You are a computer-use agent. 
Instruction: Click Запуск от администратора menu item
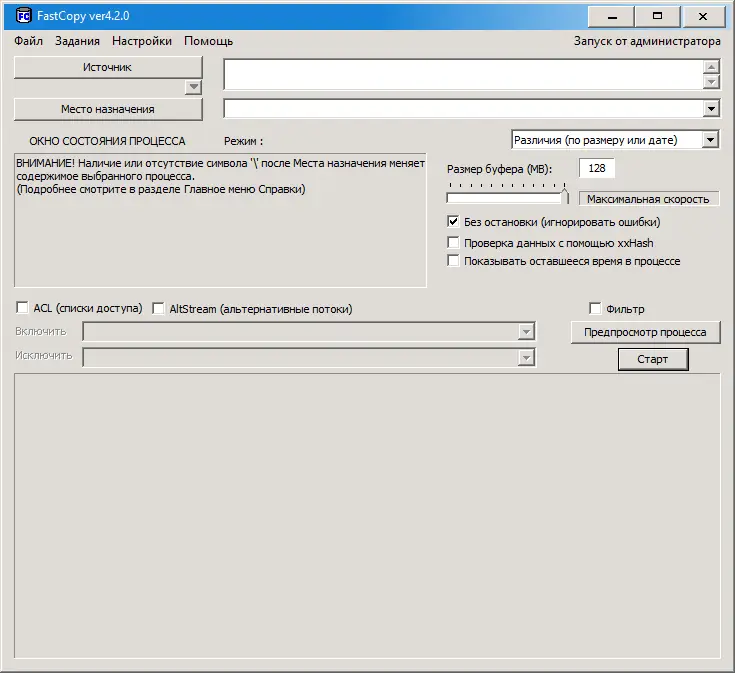point(647,41)
